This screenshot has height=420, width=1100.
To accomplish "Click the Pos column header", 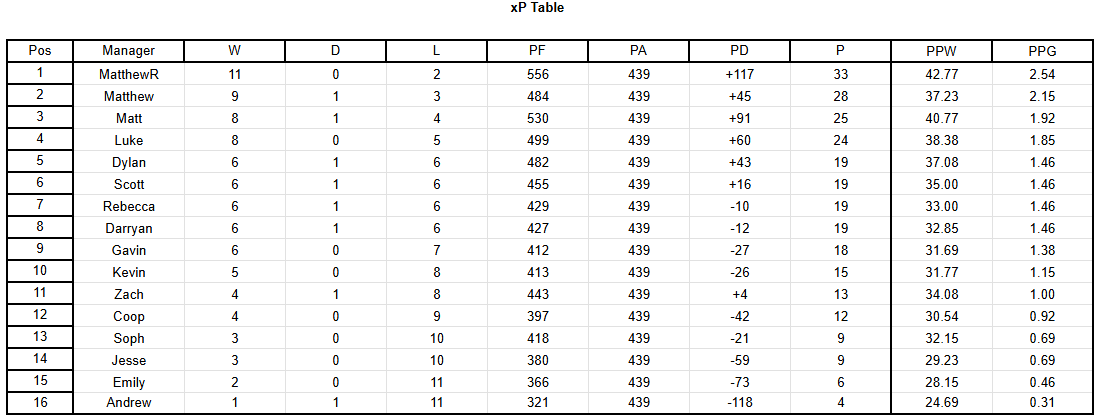I will pyautogui.click(x=40, y=51).
